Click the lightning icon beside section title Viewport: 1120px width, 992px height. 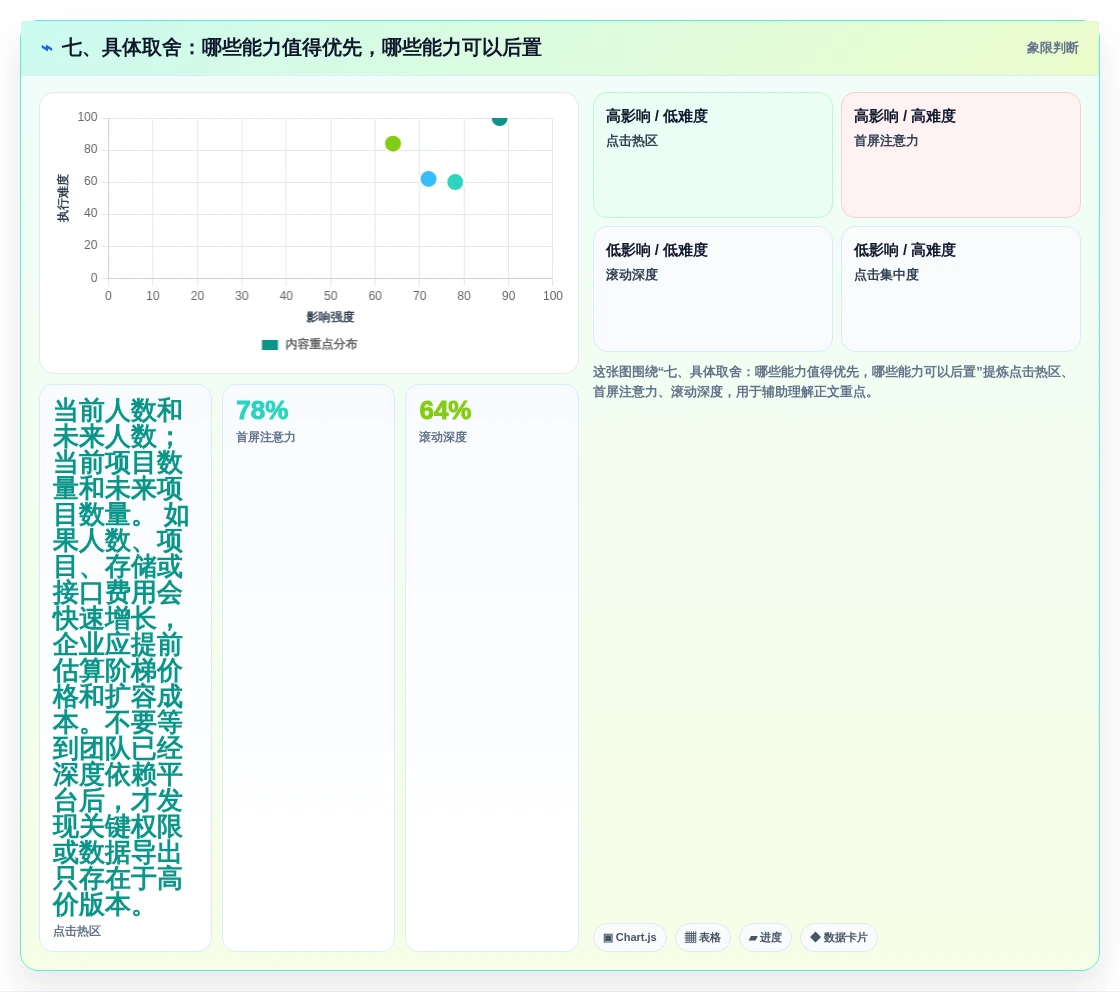coord(47,48)
